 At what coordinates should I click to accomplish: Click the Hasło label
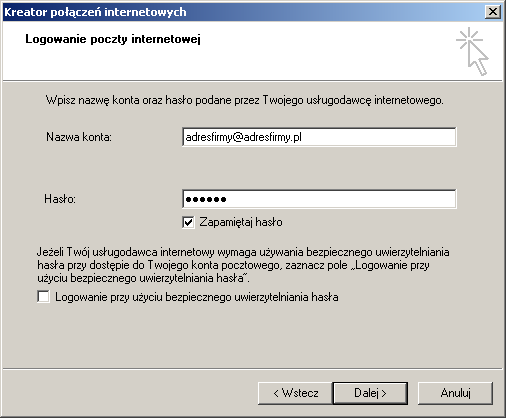click(x=60, y=199)
